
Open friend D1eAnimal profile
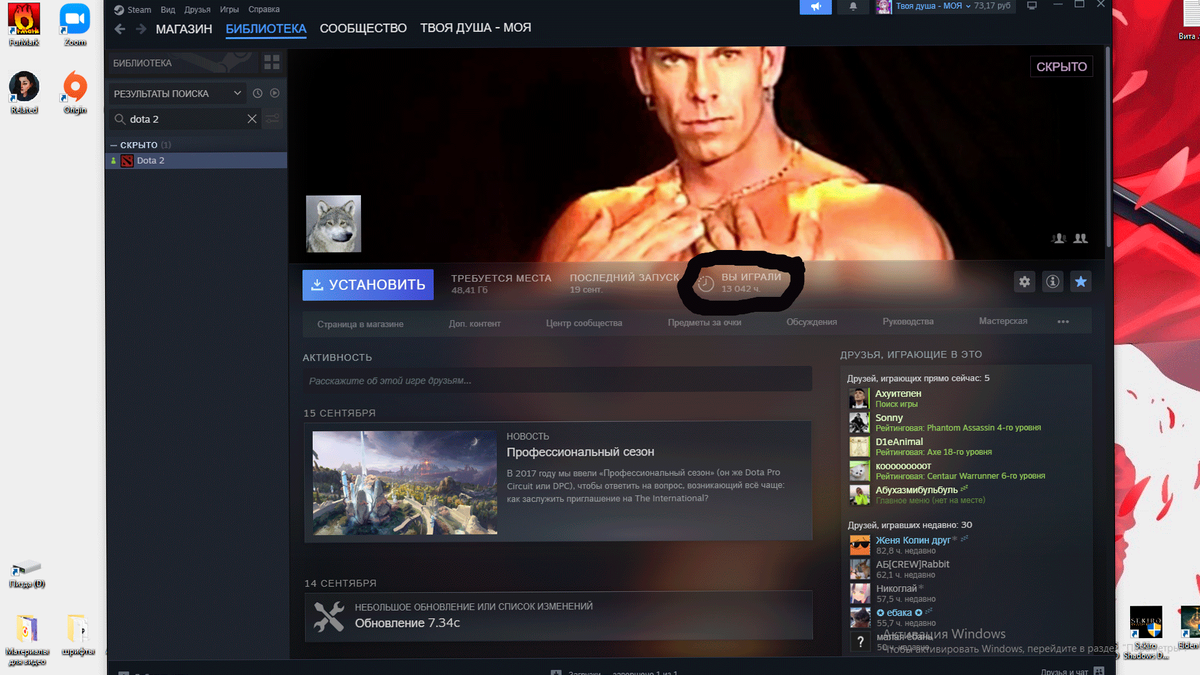click(899, 442)
